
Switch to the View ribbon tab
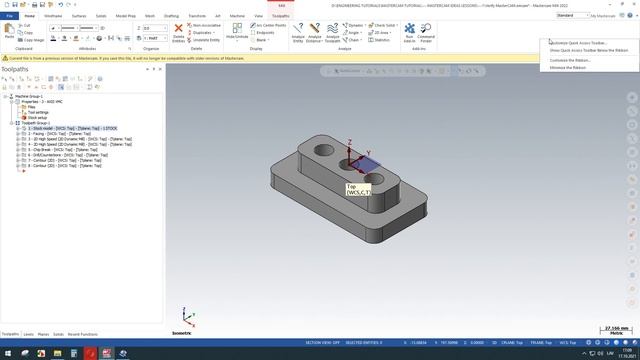coord(258,16)
